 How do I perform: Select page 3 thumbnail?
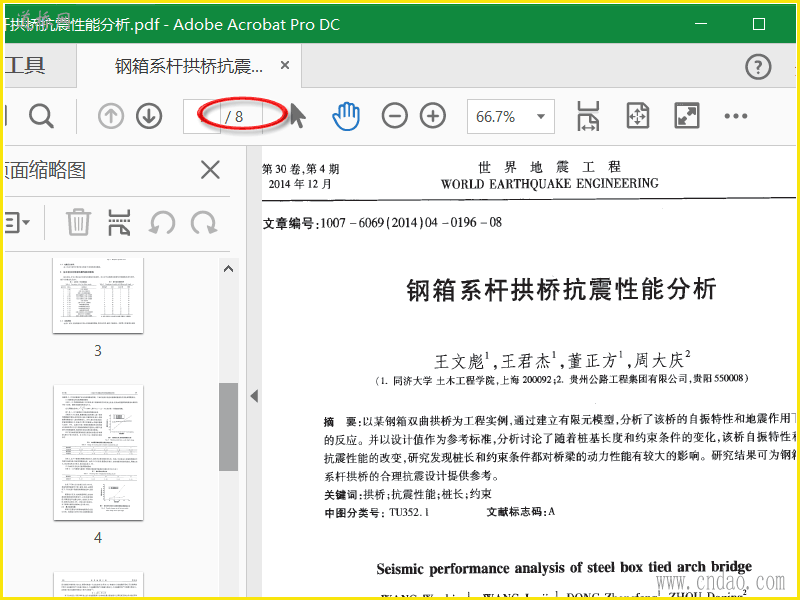click(98, 295)
